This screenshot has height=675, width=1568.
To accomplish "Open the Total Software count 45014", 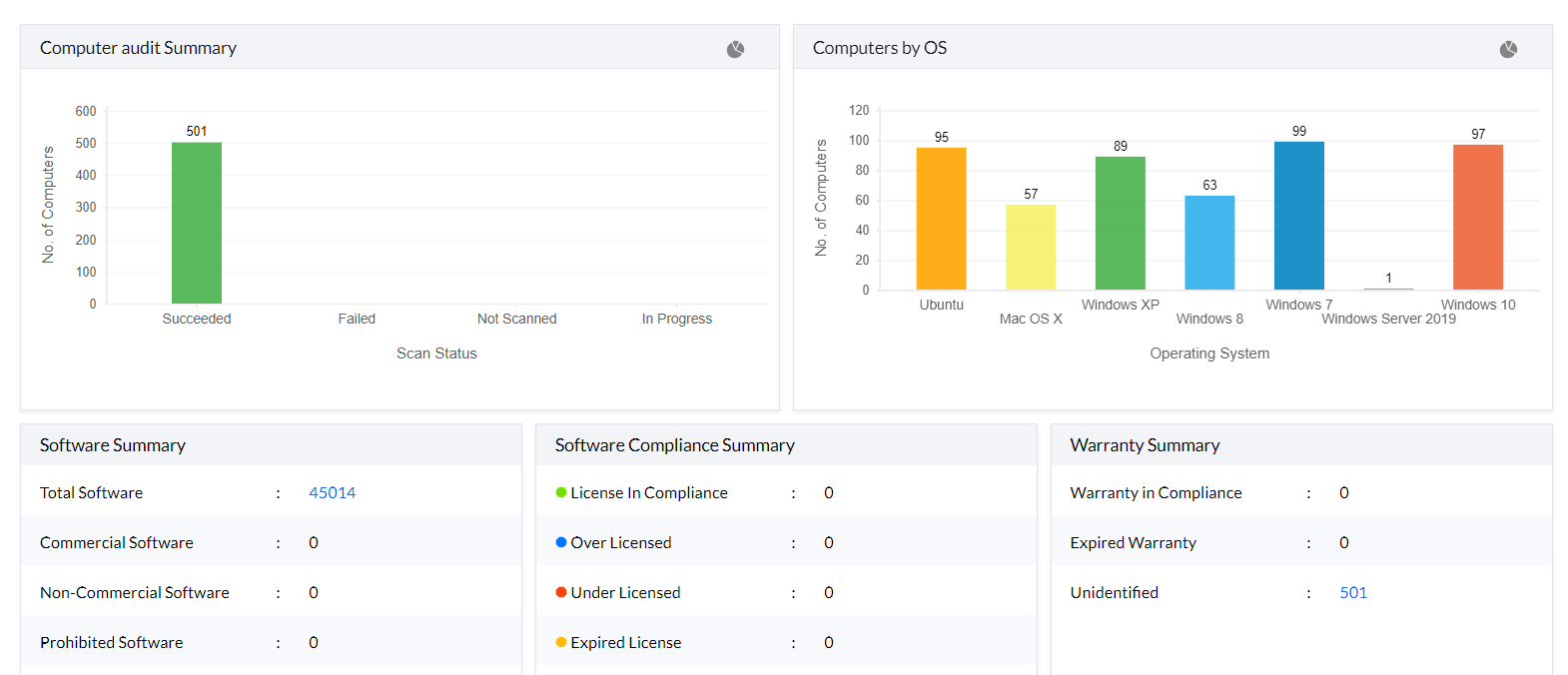I will pyautogui.click(x=332, y=492).
